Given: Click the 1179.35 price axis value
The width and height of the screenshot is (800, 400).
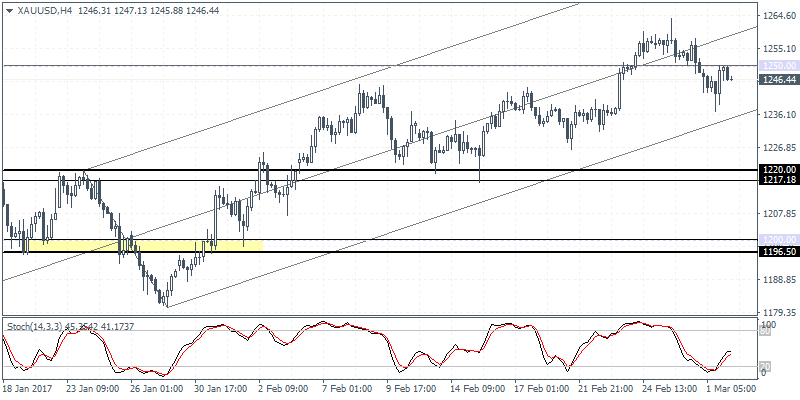Looking at the screenshot, I should click(782, 312).
